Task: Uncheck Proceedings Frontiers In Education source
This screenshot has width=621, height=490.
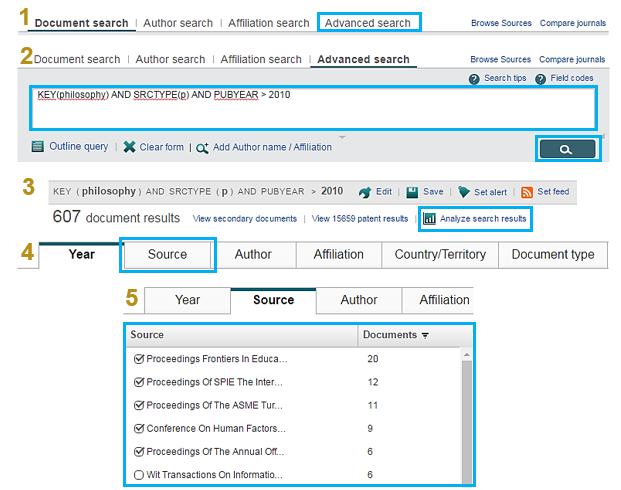Action: (139, 358)
